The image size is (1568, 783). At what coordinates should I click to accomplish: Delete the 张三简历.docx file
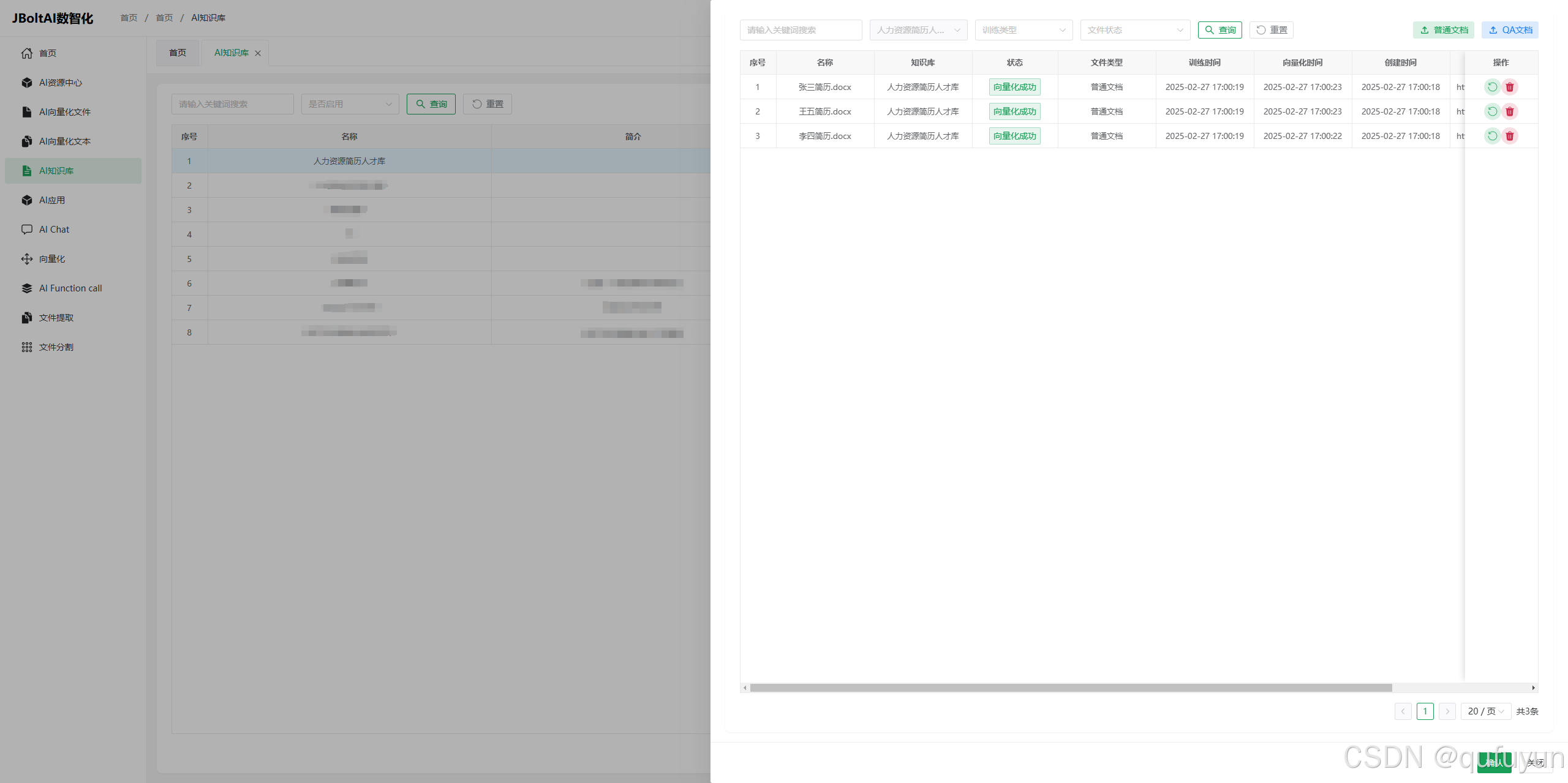click(x=1510, y=87)
